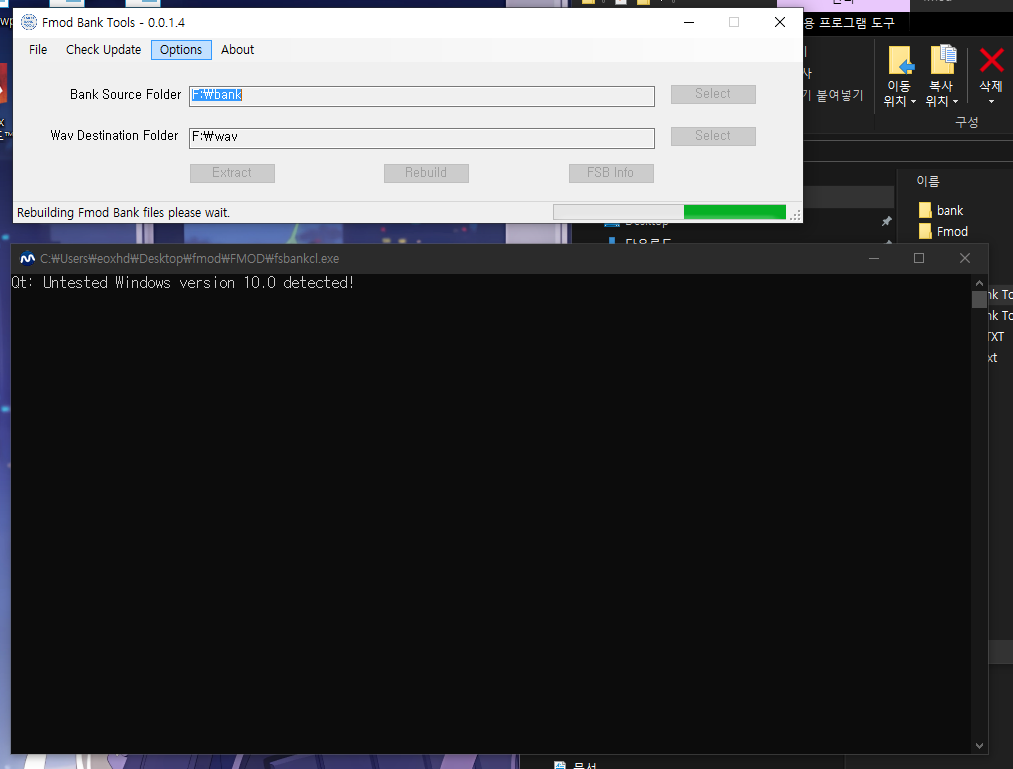Click the green rebuild progress bar

pos(669,212)
